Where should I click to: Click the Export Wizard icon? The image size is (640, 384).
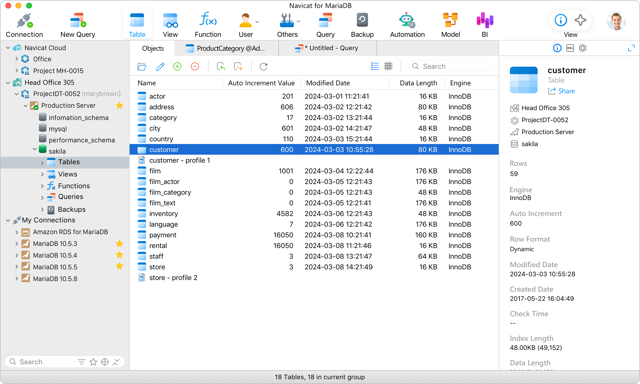click(x=238, y=67)
